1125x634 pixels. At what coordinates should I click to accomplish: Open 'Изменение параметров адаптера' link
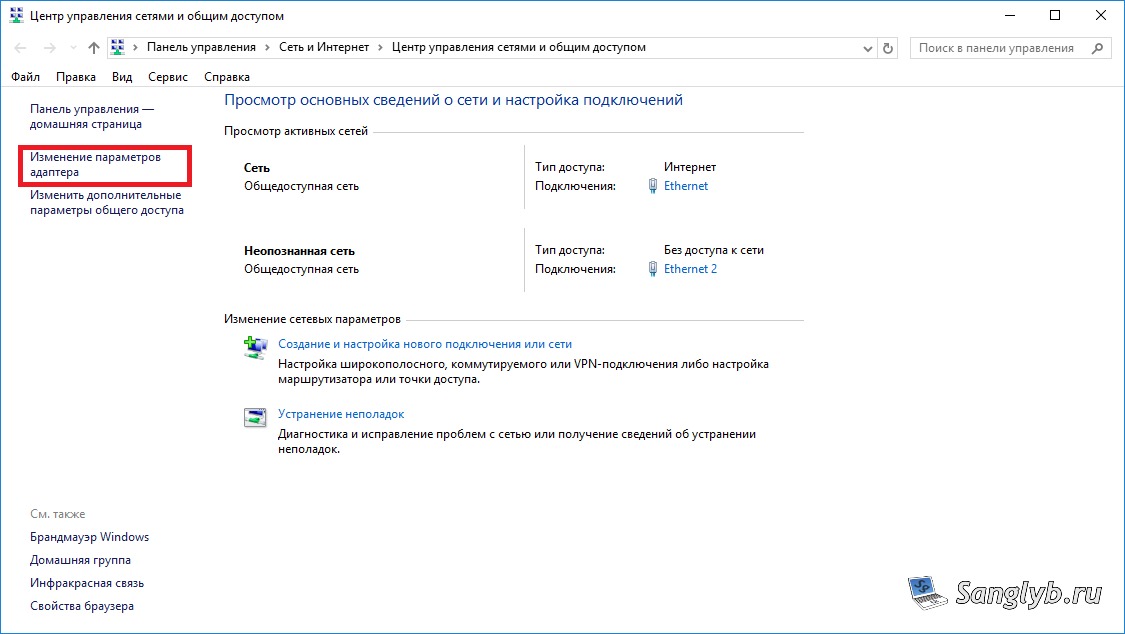(x=95, y=164)
